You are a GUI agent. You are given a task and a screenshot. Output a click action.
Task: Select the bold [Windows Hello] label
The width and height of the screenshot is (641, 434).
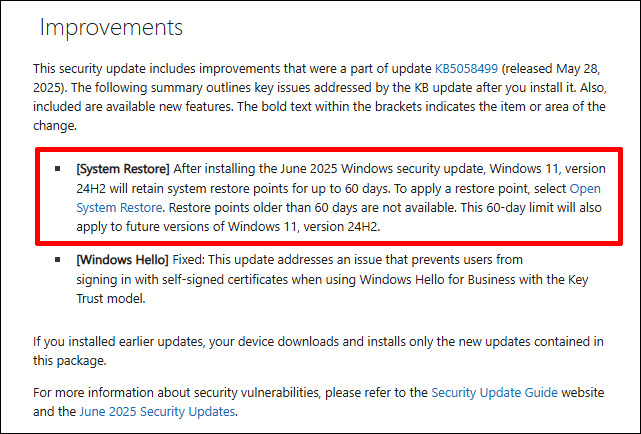click(122, 260)
